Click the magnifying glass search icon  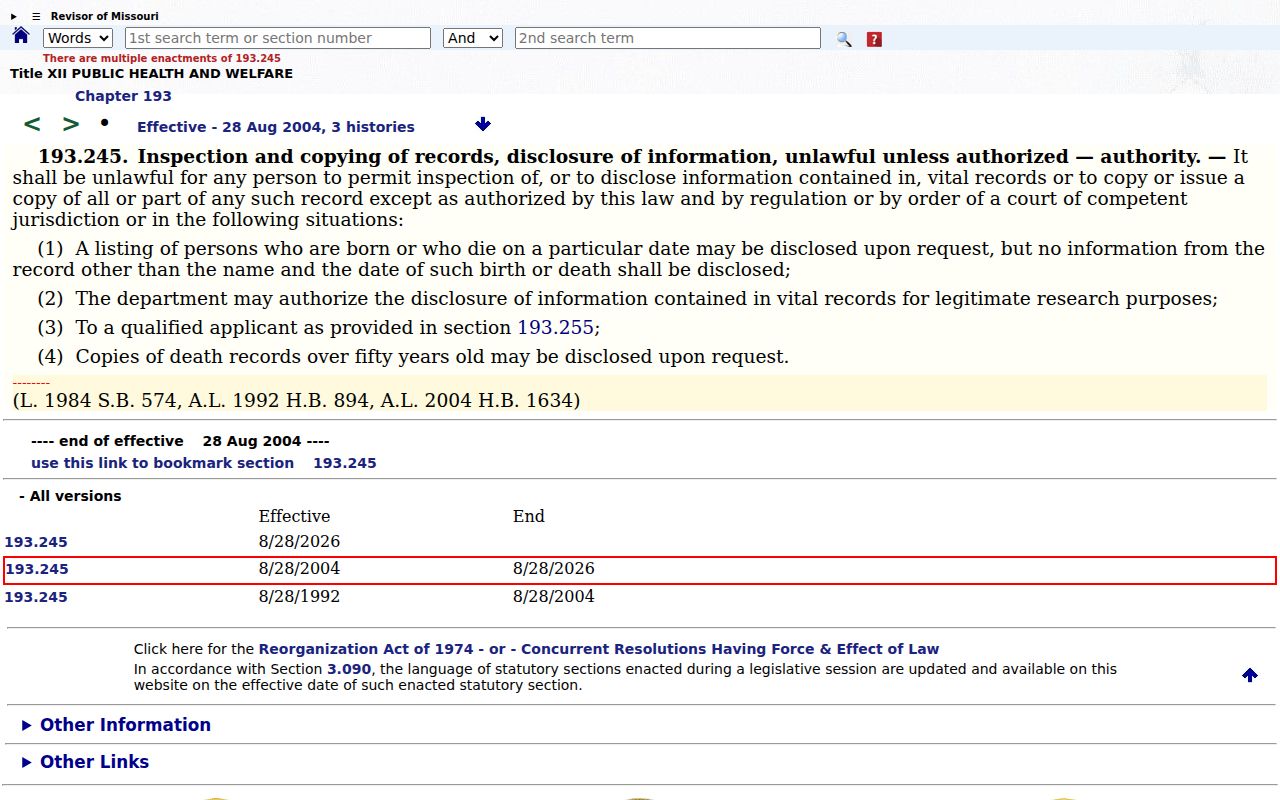point(844,39)
